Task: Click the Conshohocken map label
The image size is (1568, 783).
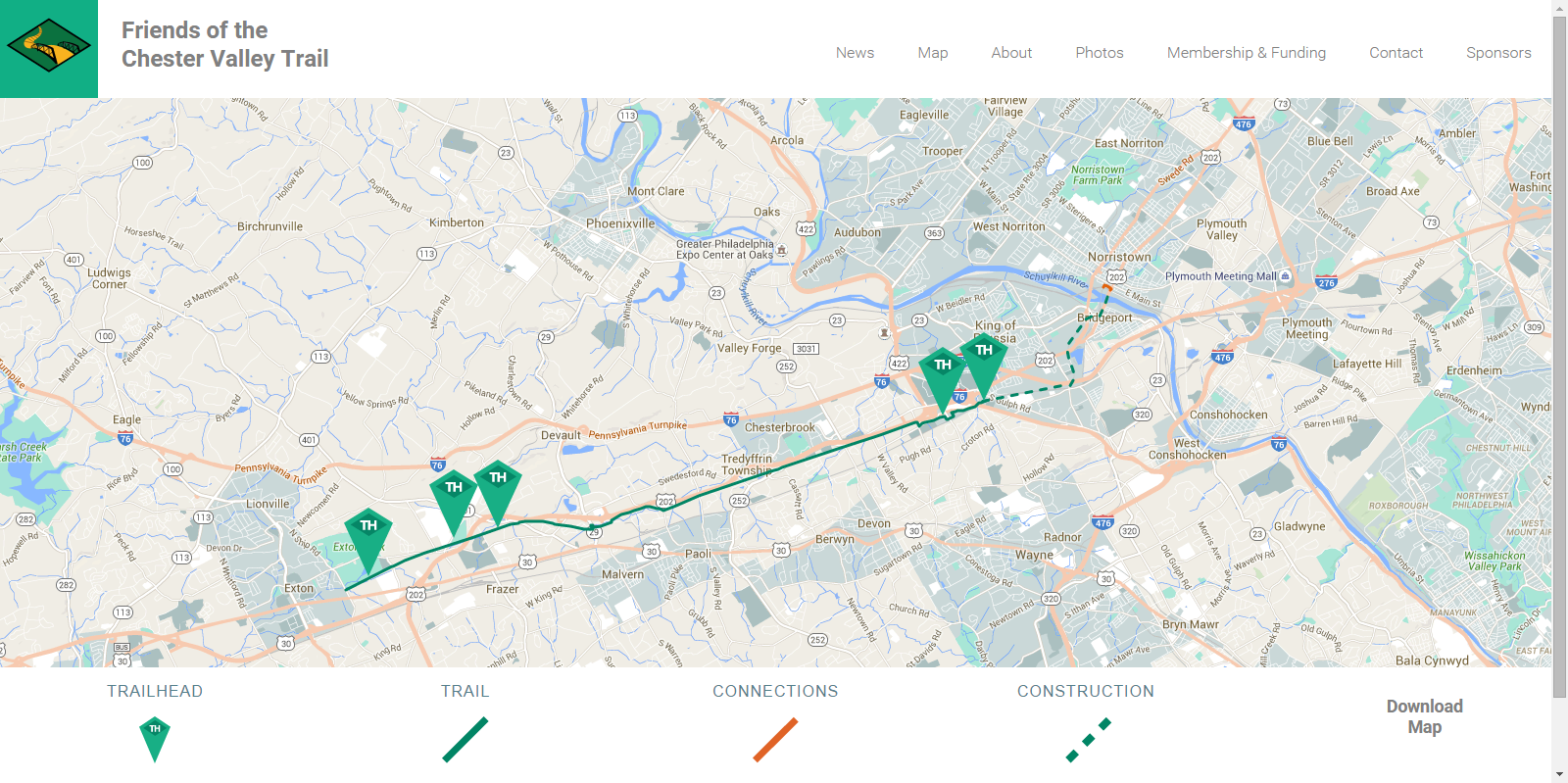Action: [1228, 415]
